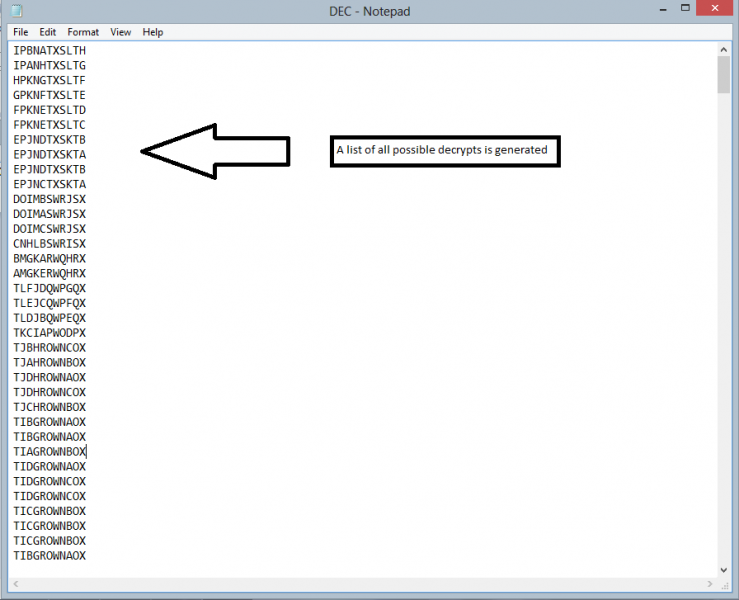739x600 pixels.
Task: Click the horizontal scrollbar right arrow
Action: [x=708, y=582]
